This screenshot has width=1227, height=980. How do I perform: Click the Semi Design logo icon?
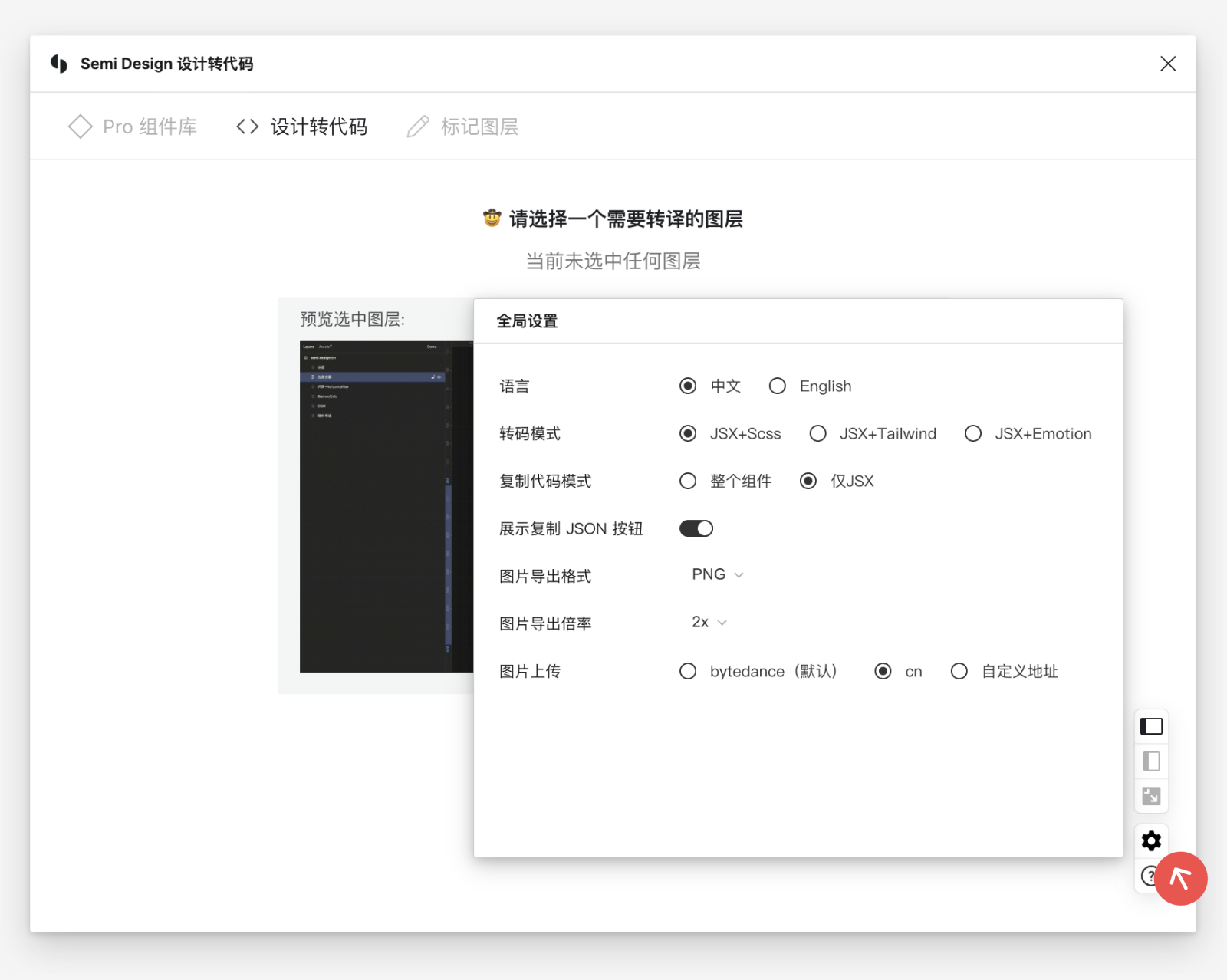point(59,64)
